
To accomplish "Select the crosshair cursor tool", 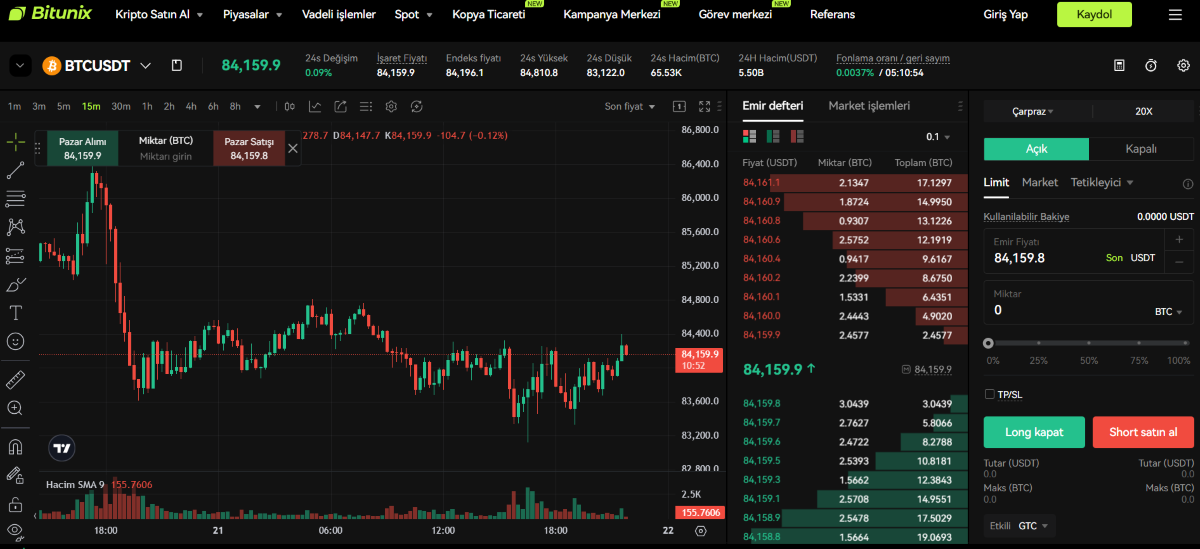I will pyautogui.click(x=15, y=142).
